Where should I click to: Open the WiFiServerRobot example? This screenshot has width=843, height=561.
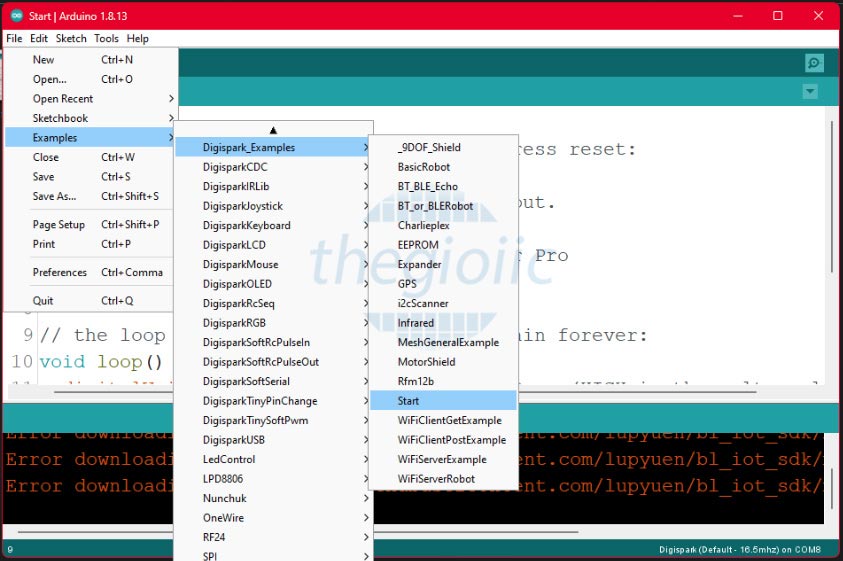coord(444,478)
